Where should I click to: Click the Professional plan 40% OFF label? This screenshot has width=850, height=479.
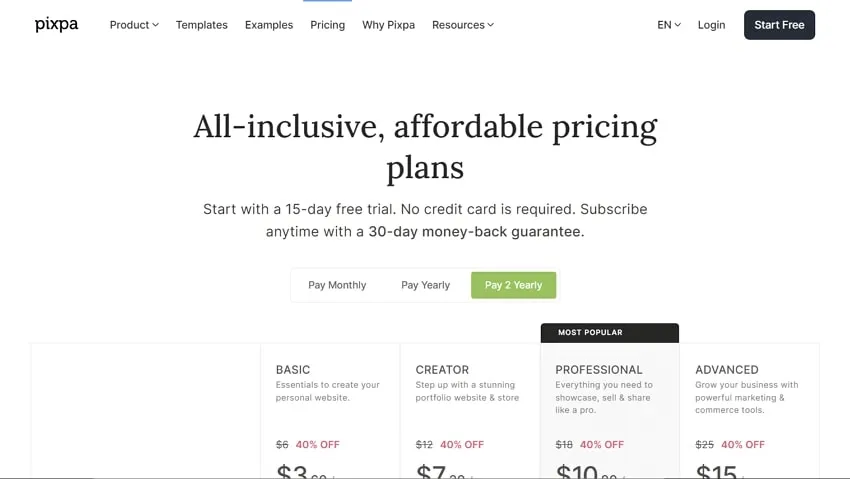tap(602, 445)
